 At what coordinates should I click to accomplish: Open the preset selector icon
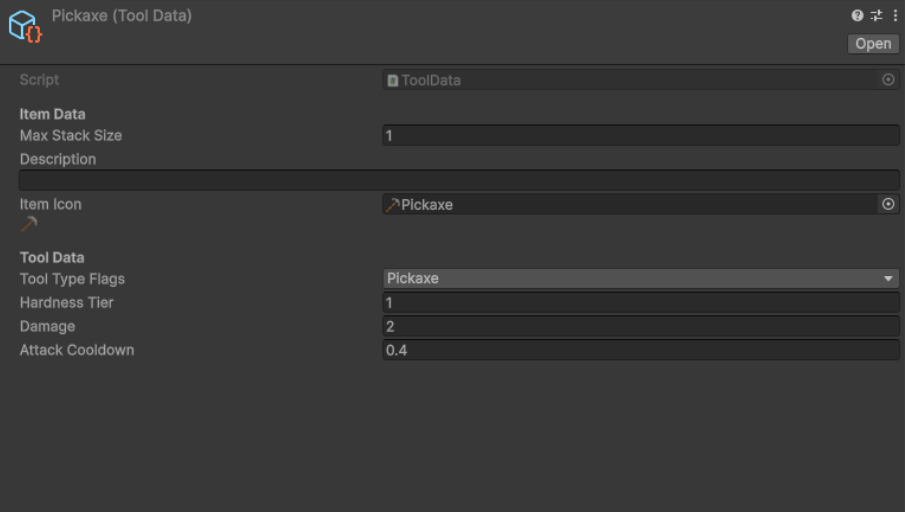pos(876,15)
